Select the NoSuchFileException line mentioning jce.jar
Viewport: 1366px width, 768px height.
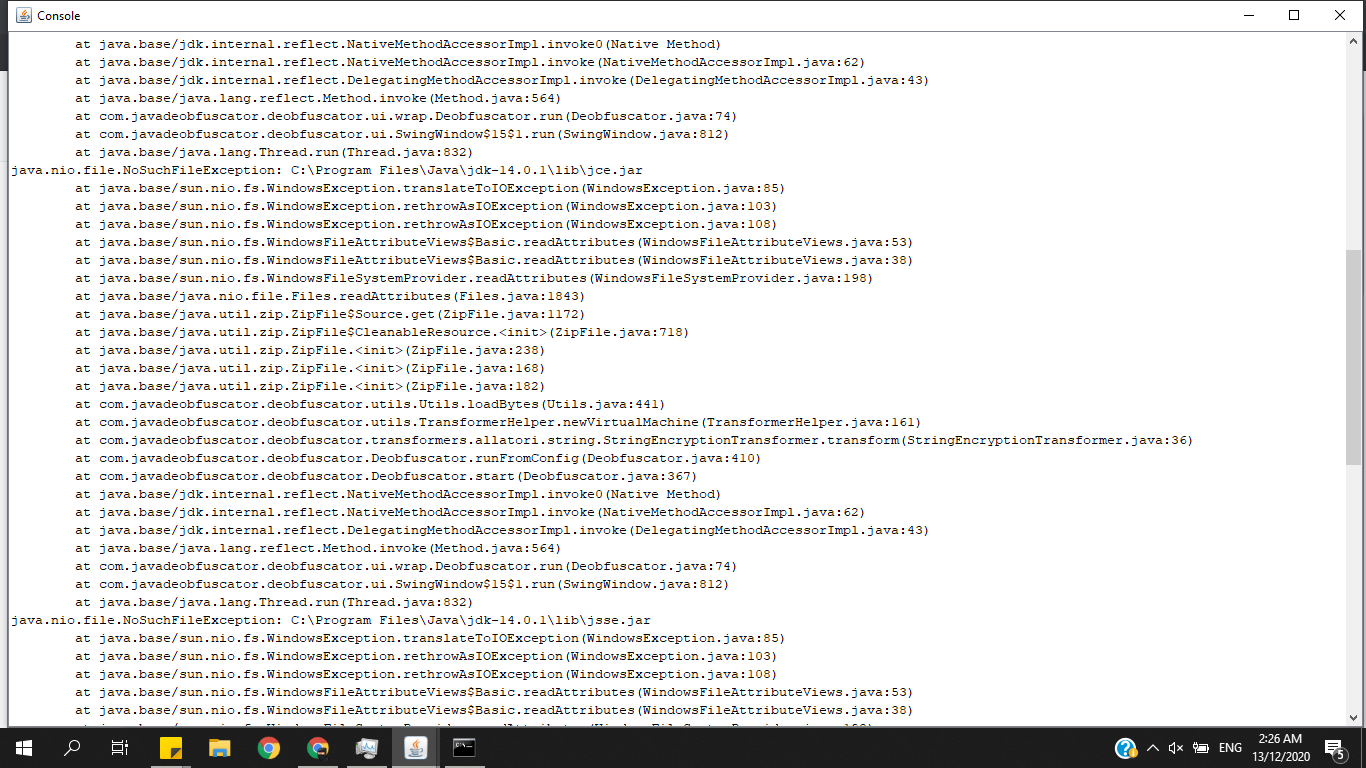[x=325, y=169]
